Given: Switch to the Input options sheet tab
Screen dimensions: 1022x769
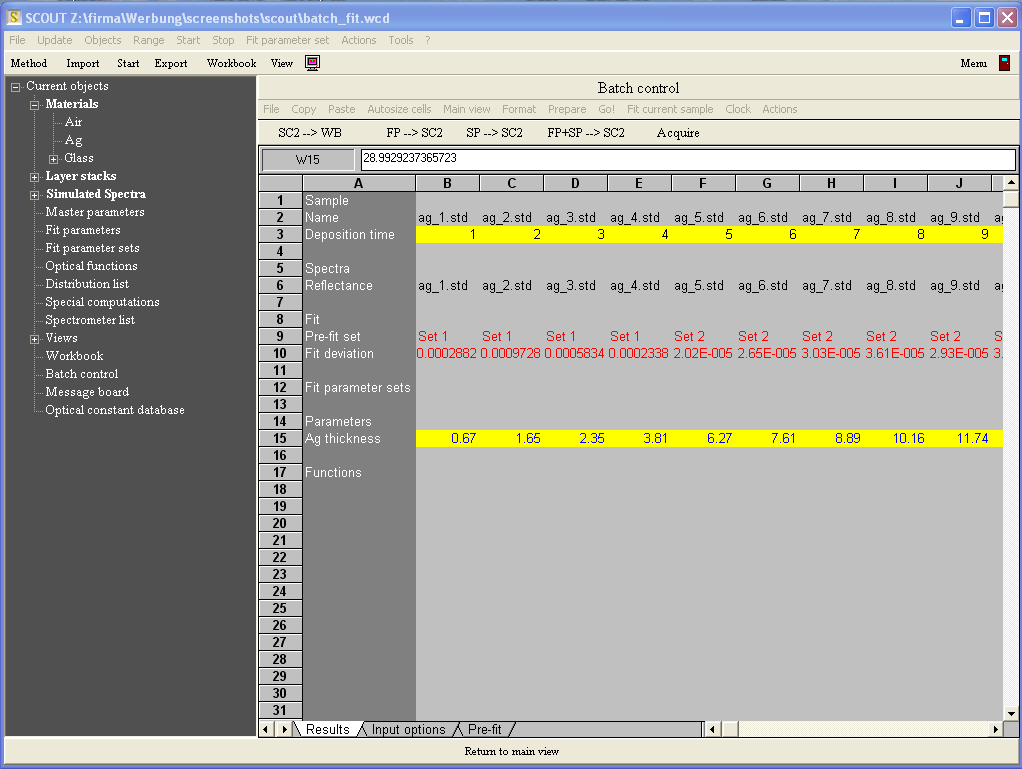Looking at the screenshot, I should (x=408, y=730).
